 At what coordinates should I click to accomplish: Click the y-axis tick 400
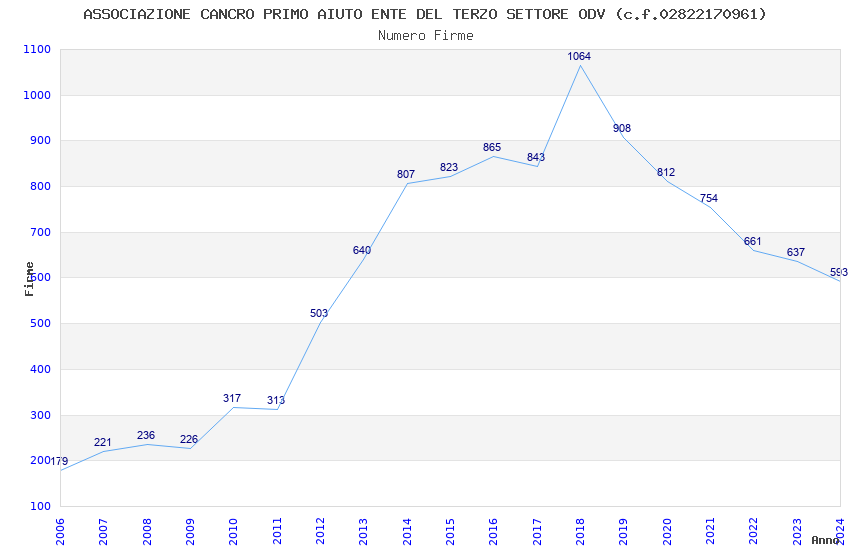click(40, 369)
